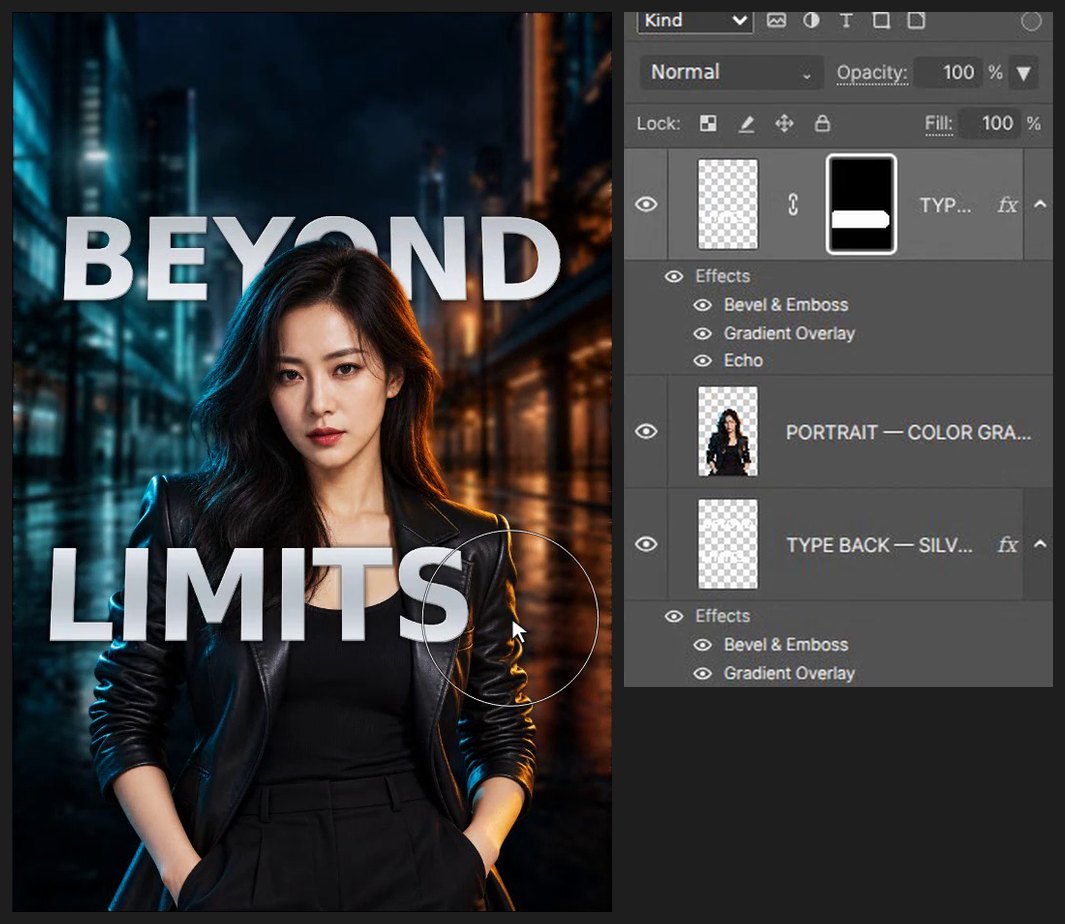Filter layers by adjustment layer icon

pos(811,20)
